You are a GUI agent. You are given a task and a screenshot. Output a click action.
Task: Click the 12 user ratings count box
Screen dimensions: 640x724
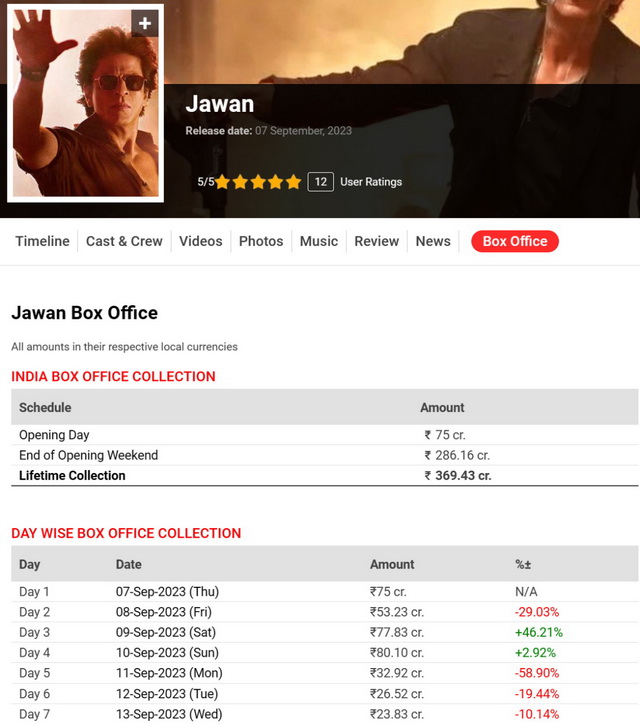320,182
